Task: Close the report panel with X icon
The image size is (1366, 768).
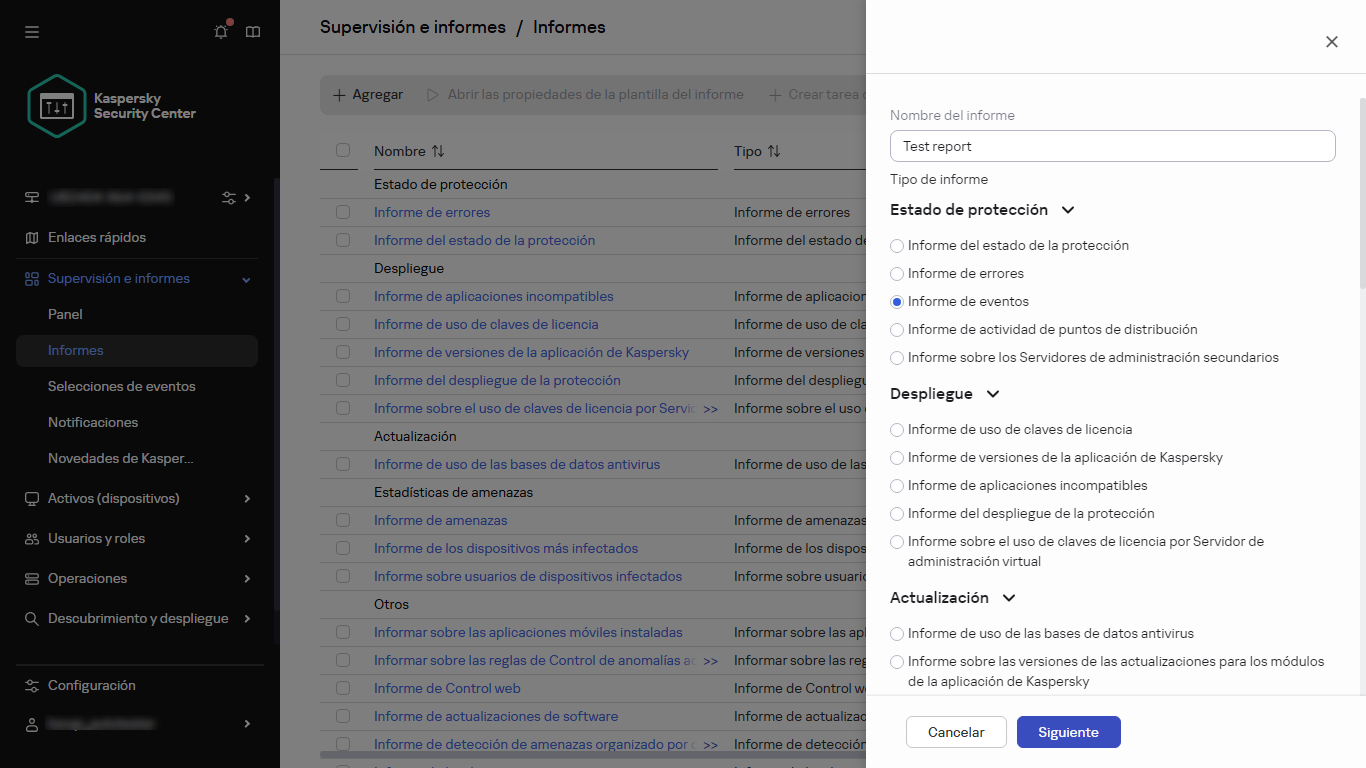Action: coord(1331,42)
